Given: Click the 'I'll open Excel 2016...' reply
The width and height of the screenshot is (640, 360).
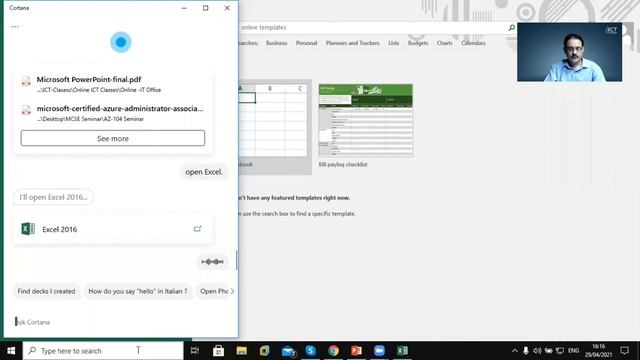Looking at the screenshot, I should 53,197.
